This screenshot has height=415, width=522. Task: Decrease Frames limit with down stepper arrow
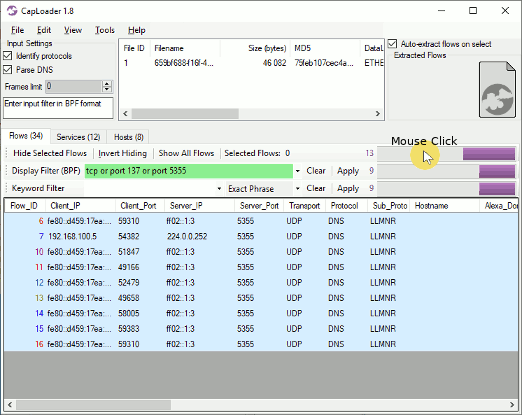(x=107, y=89)
